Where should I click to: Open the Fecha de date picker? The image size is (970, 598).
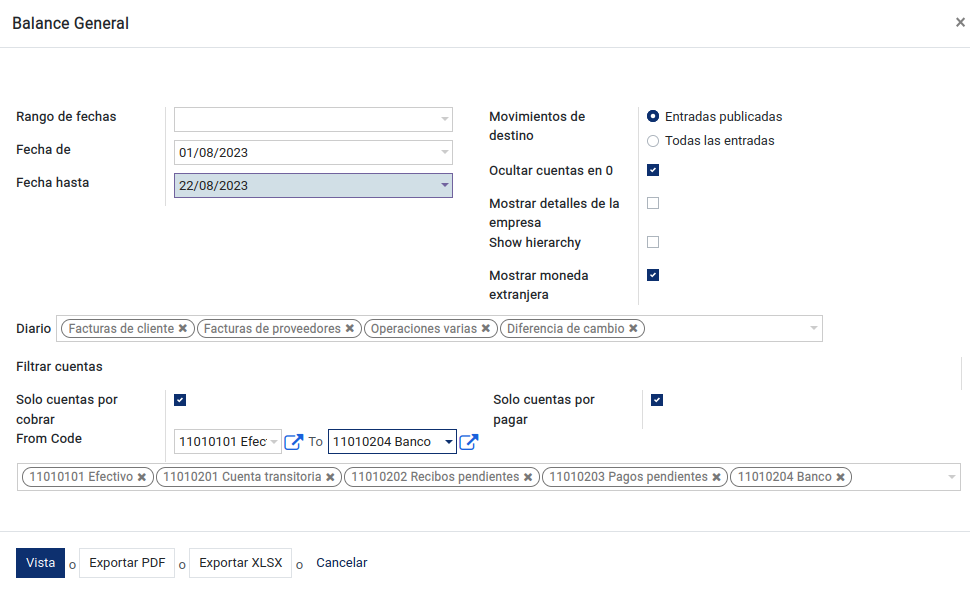tap(313, 153)
